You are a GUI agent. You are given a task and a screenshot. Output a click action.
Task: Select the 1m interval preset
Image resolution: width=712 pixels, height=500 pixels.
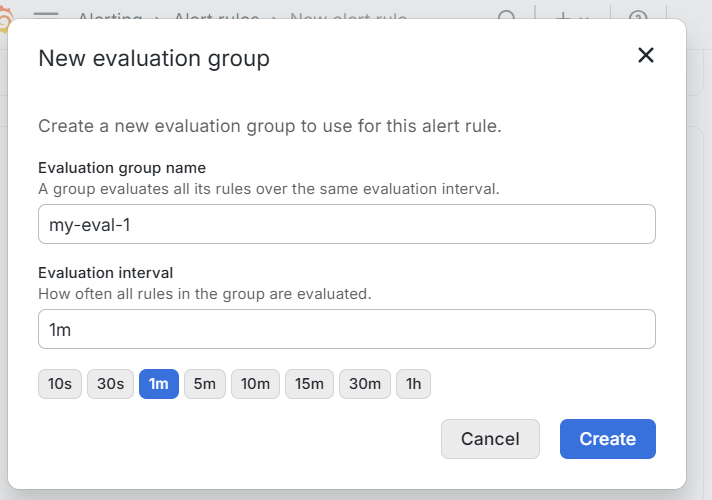pos(159,384)
